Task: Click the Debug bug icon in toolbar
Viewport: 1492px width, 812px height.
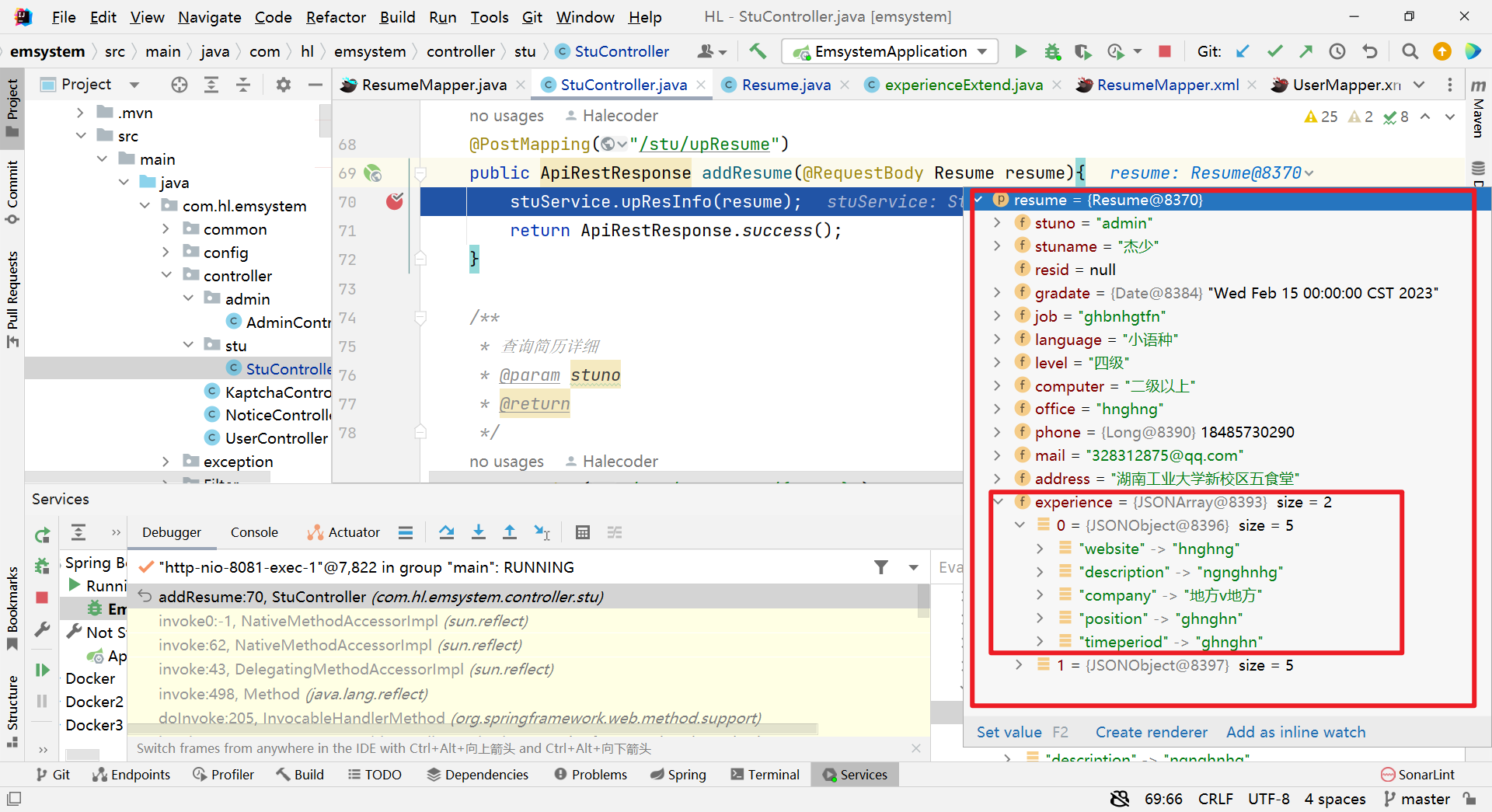Action: point(1052,51)
